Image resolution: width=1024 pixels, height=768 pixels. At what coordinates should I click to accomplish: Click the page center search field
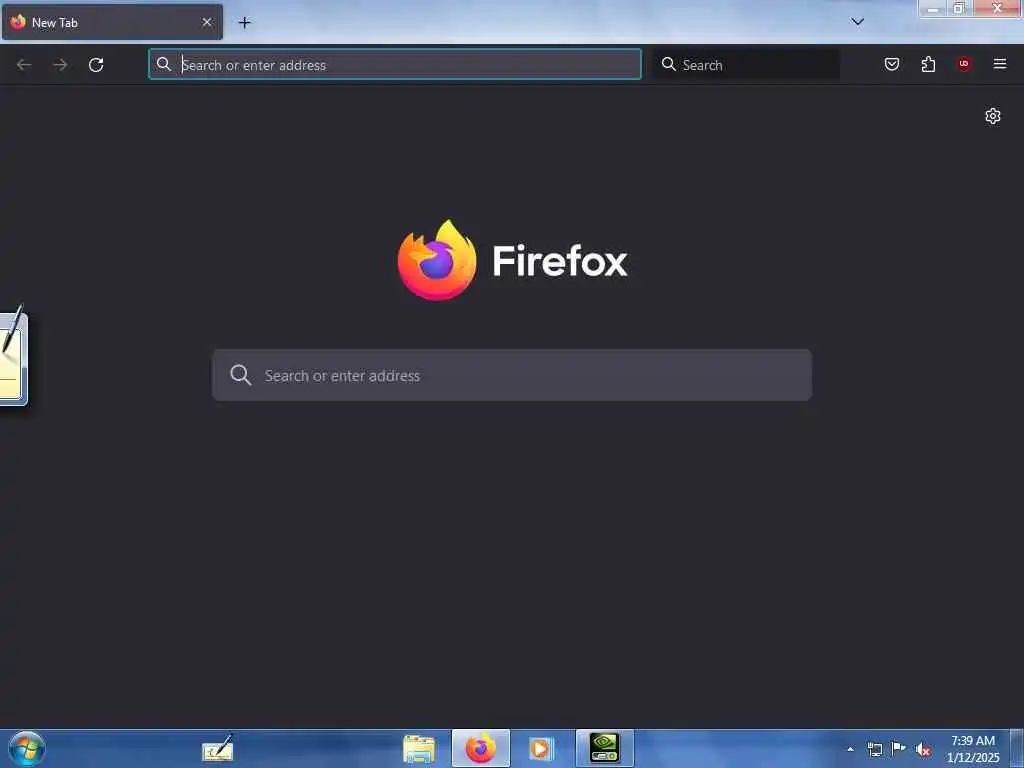click(x=512, y=375)
